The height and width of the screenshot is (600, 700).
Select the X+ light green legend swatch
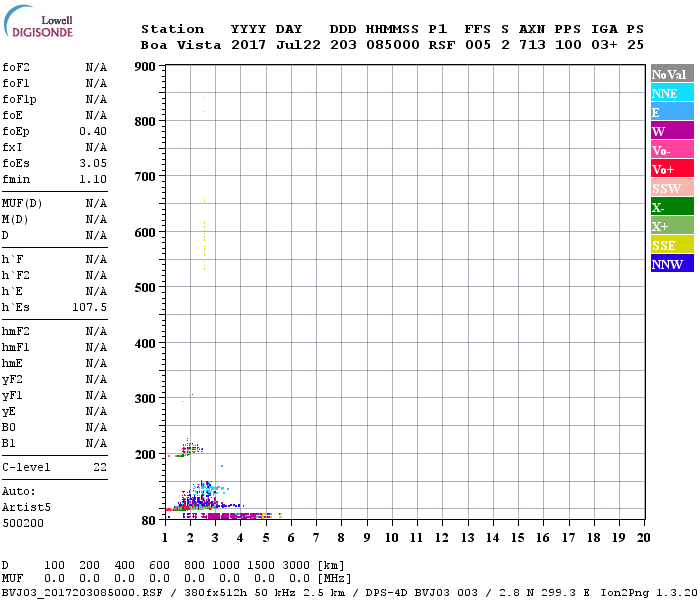pos(671,226)
